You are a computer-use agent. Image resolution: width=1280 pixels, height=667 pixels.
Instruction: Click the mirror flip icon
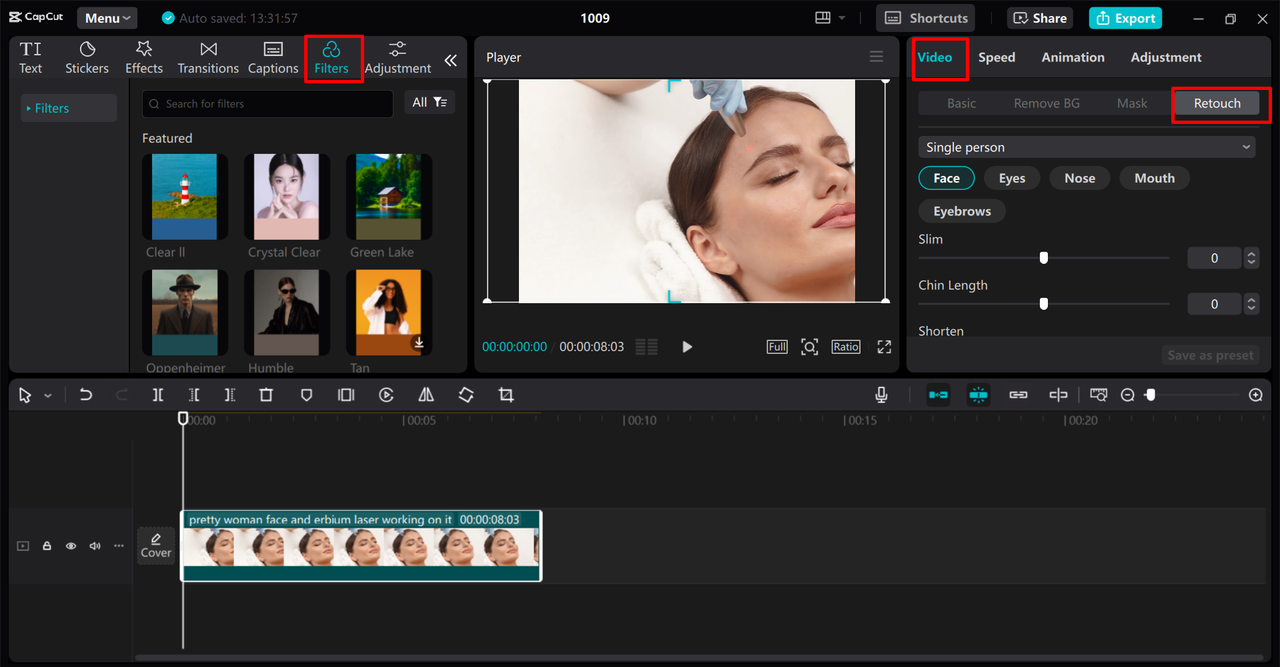pyautogui.click(x=426, y=395)
